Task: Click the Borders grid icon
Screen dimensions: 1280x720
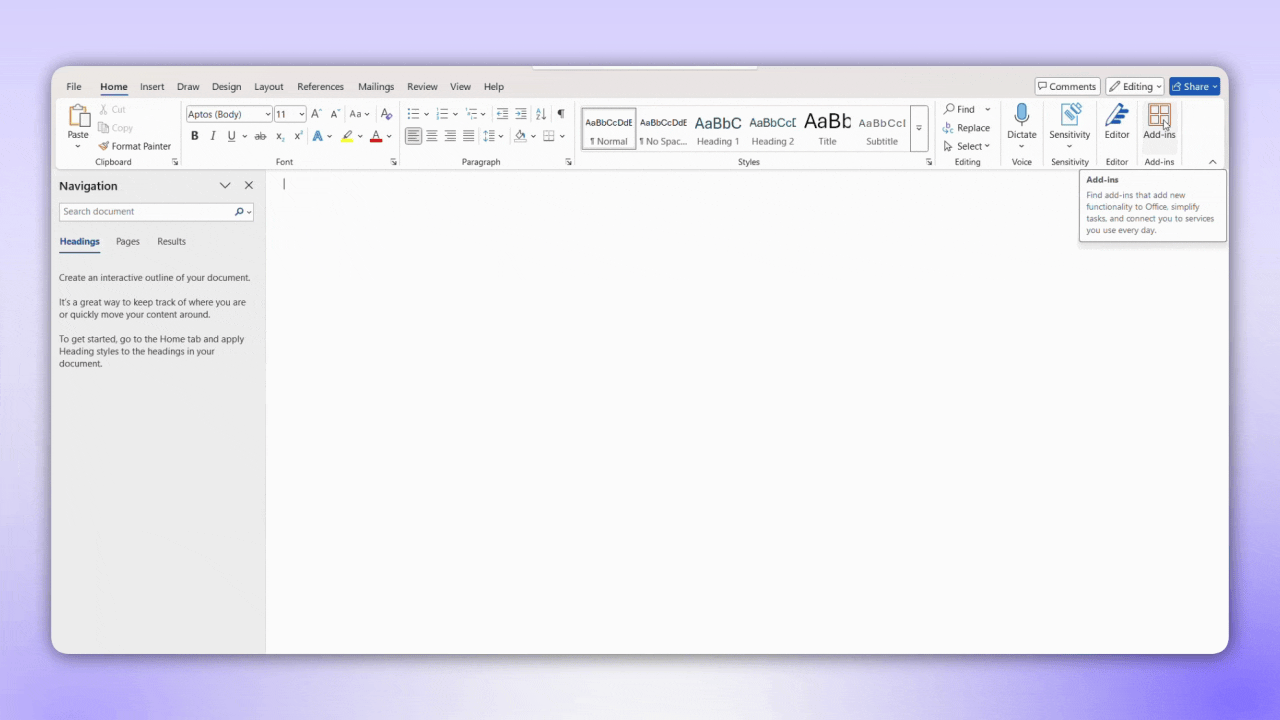Action: pos(549,136)
